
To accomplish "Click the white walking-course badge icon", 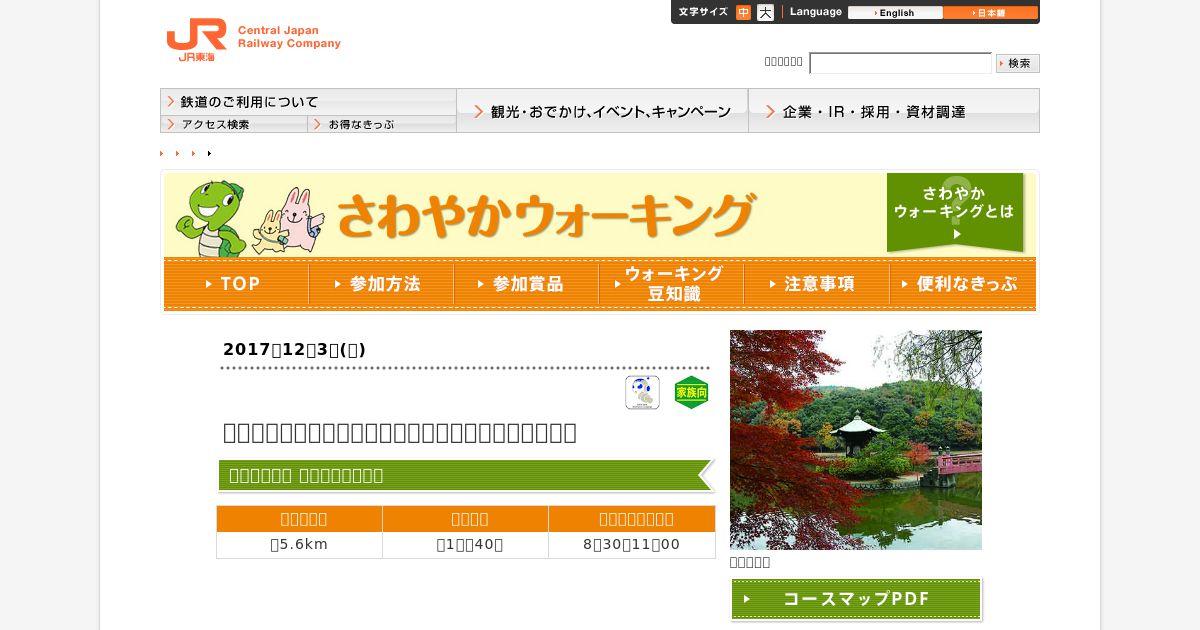I will click(x=642, y=393).
